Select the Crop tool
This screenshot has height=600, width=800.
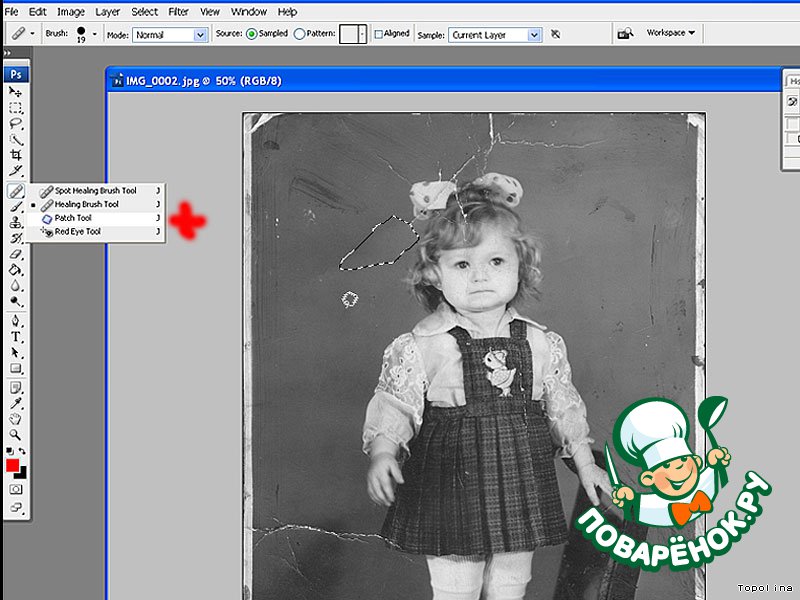point(16,156)
